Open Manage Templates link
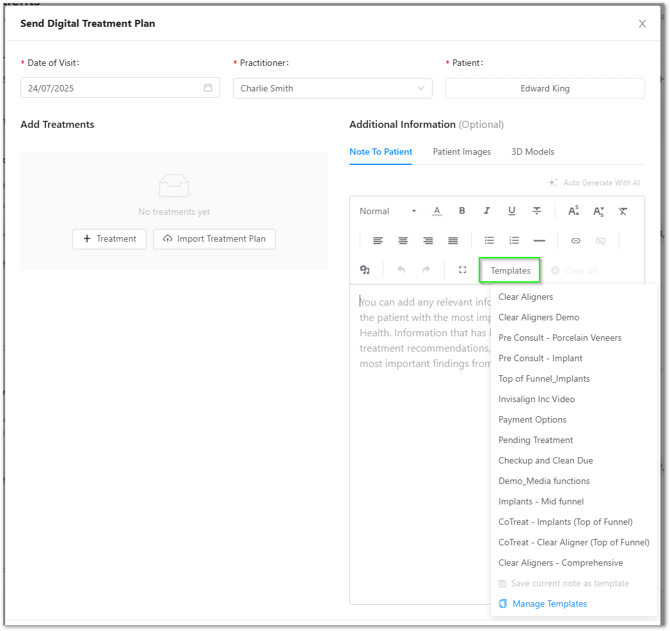Screen dimensions: 670x631 [x=549, y=604]
